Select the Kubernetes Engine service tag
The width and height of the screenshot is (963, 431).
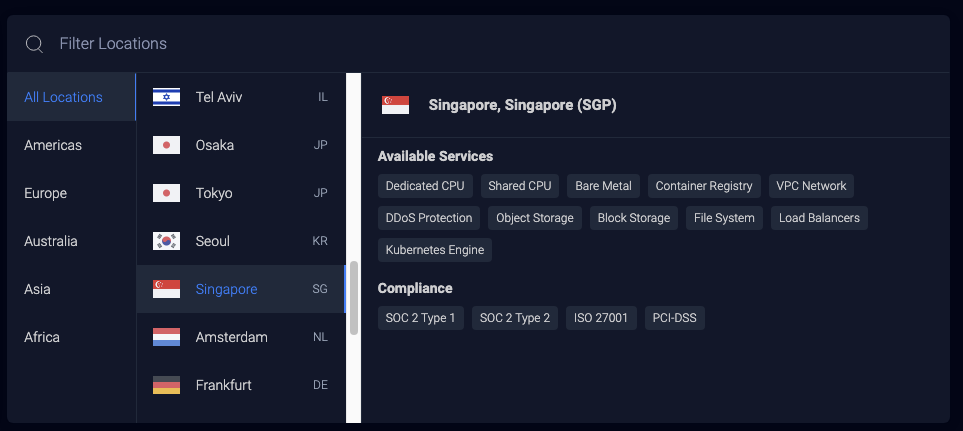click(x=435, y=250)
